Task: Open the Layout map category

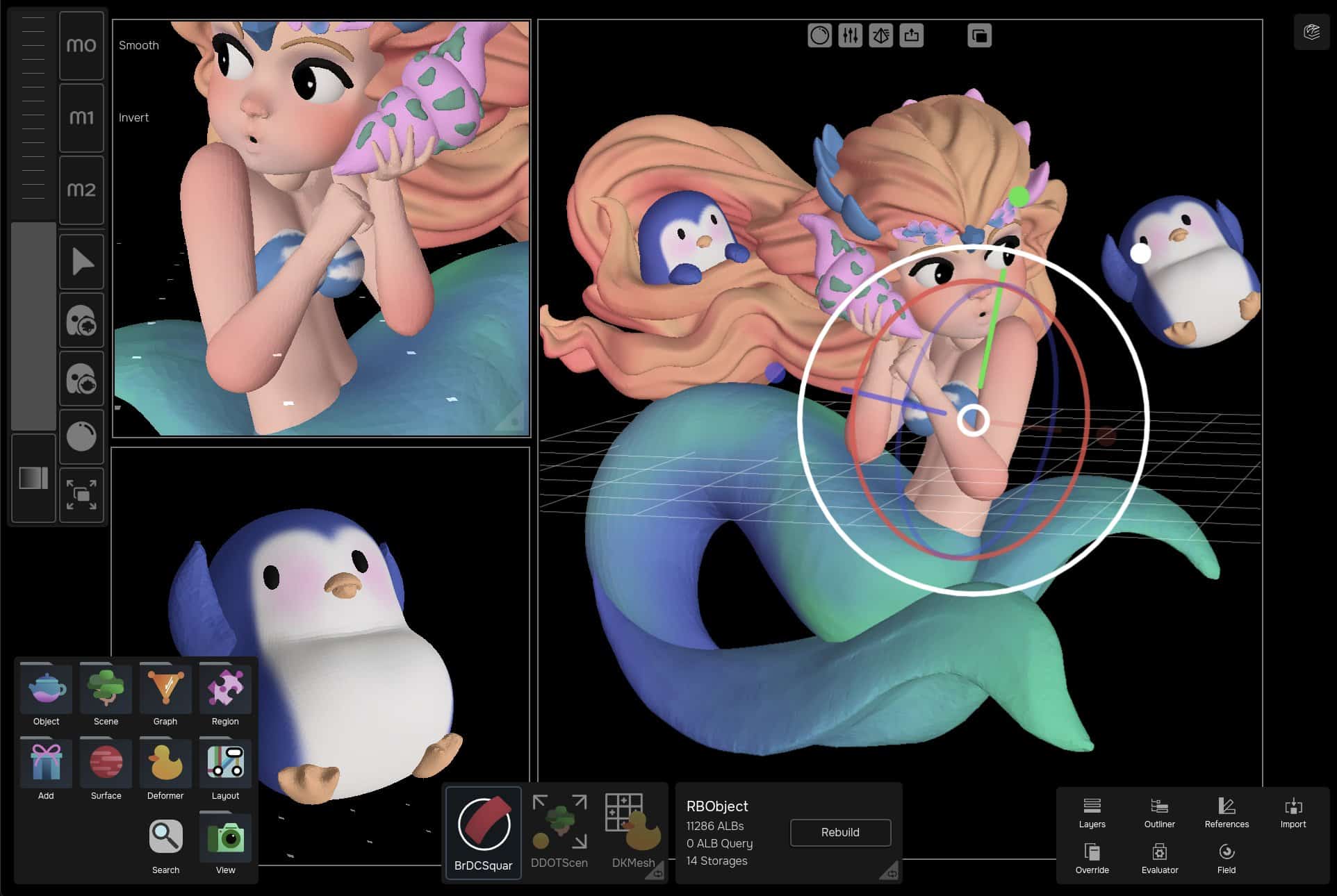Action: point(225,769)
